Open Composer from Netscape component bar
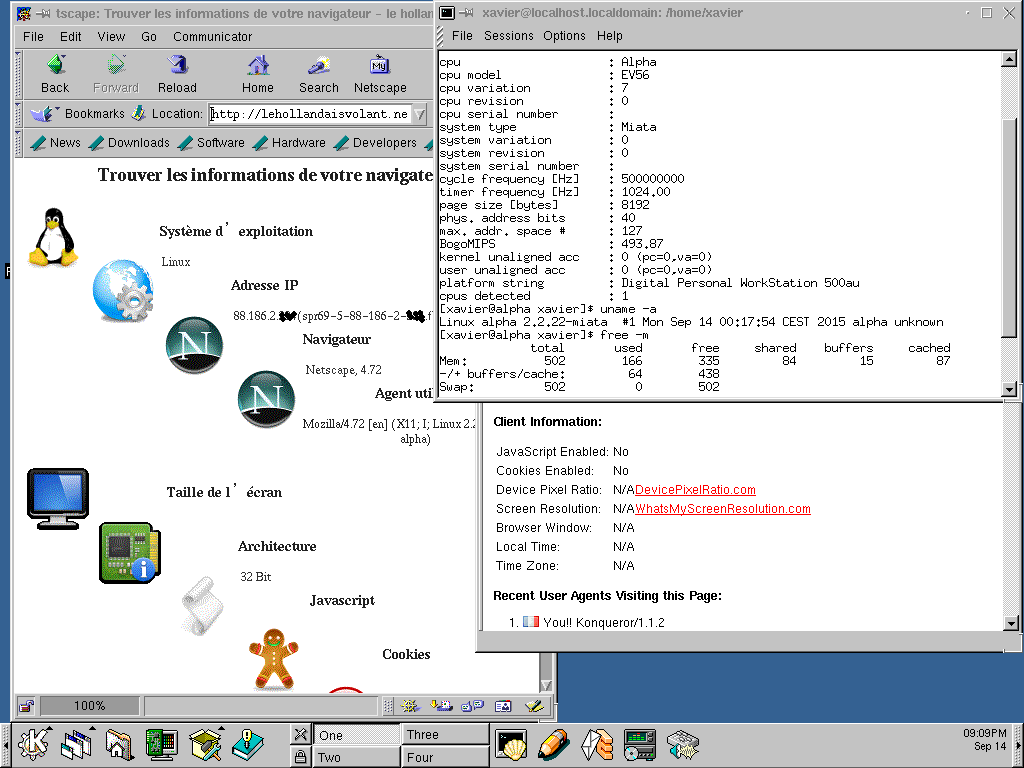Viewport: 1024px width, 768px height. pyautogui.click(x=534, y=706)
